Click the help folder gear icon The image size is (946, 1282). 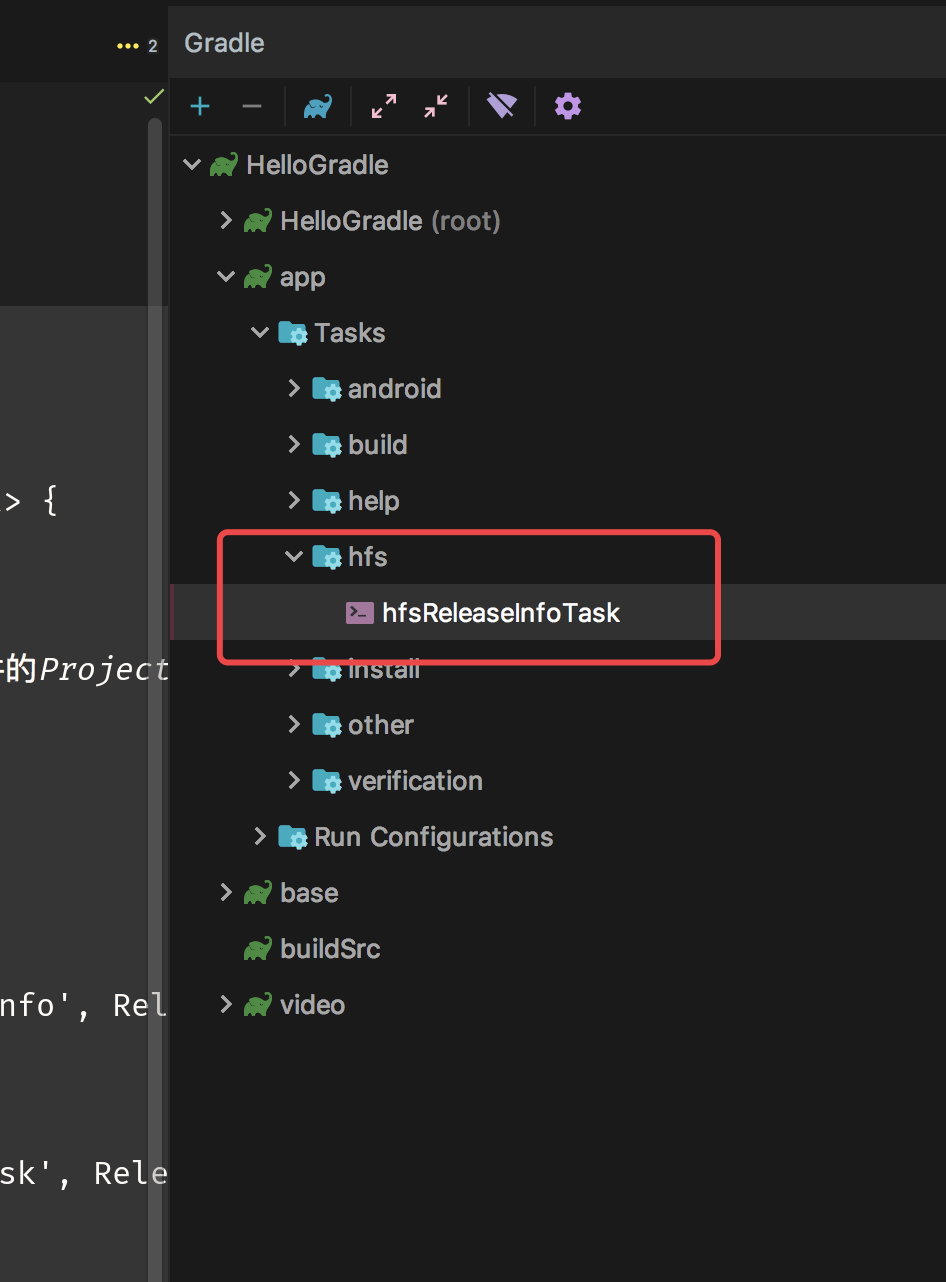click(x=327, y=501)
